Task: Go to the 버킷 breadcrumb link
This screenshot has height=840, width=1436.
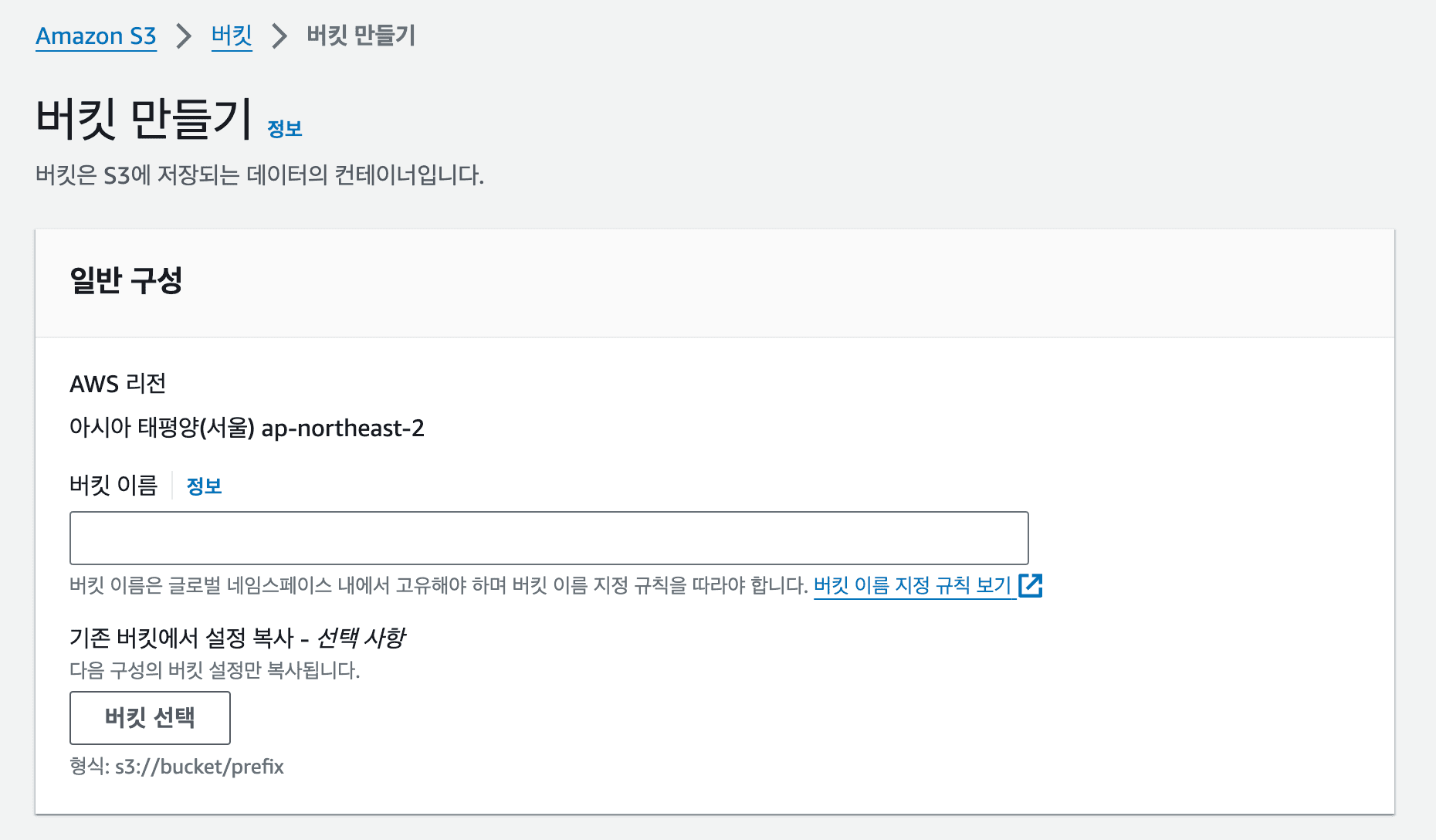Action: [232, 36]
